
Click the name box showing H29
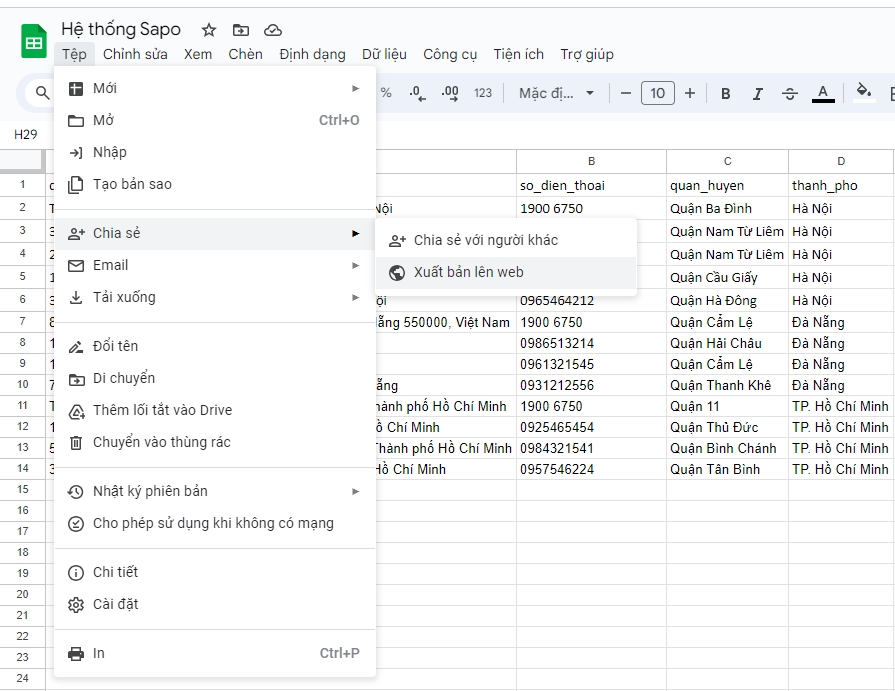(26, 135)
